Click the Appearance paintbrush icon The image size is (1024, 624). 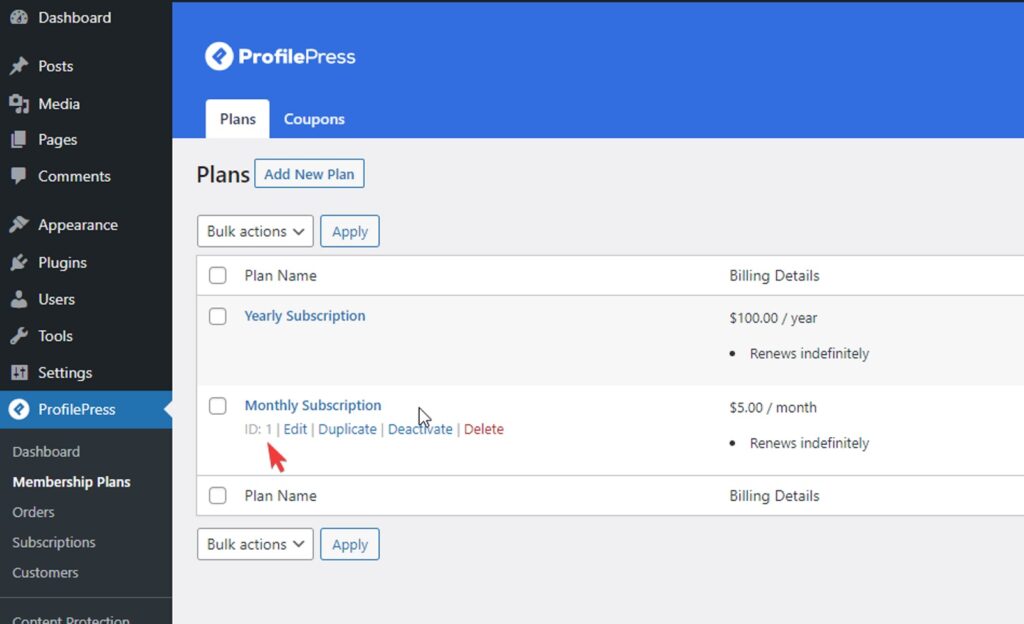(x=19, y=225)
